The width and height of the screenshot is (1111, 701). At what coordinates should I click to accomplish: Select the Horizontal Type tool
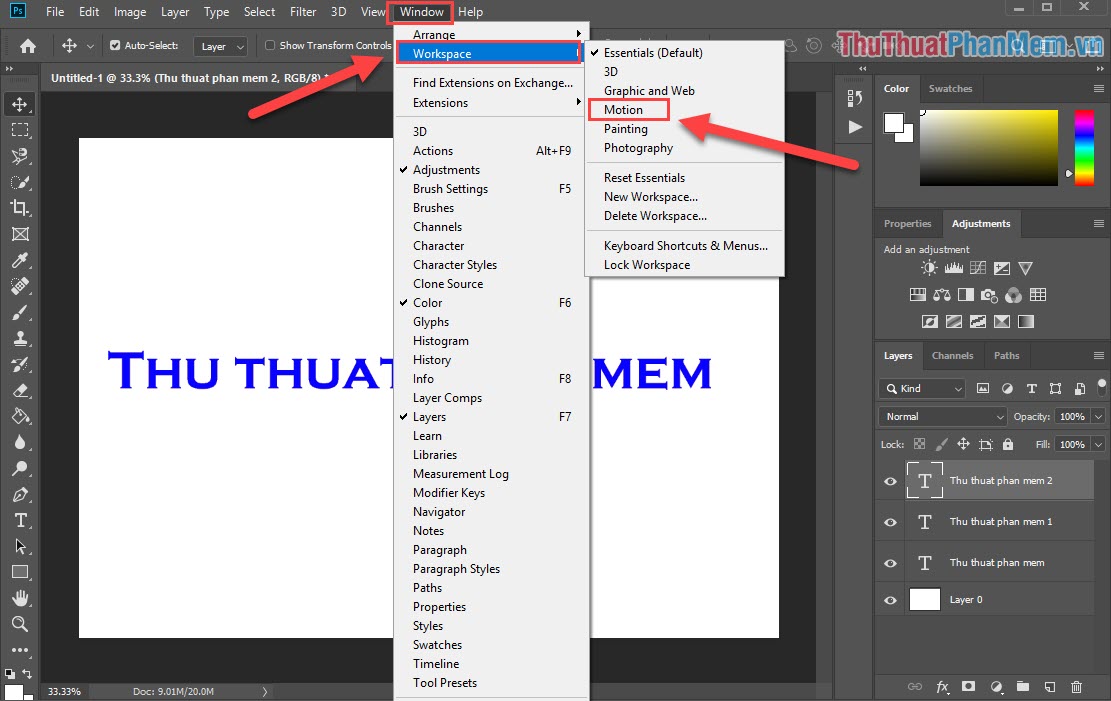[22, 521]
